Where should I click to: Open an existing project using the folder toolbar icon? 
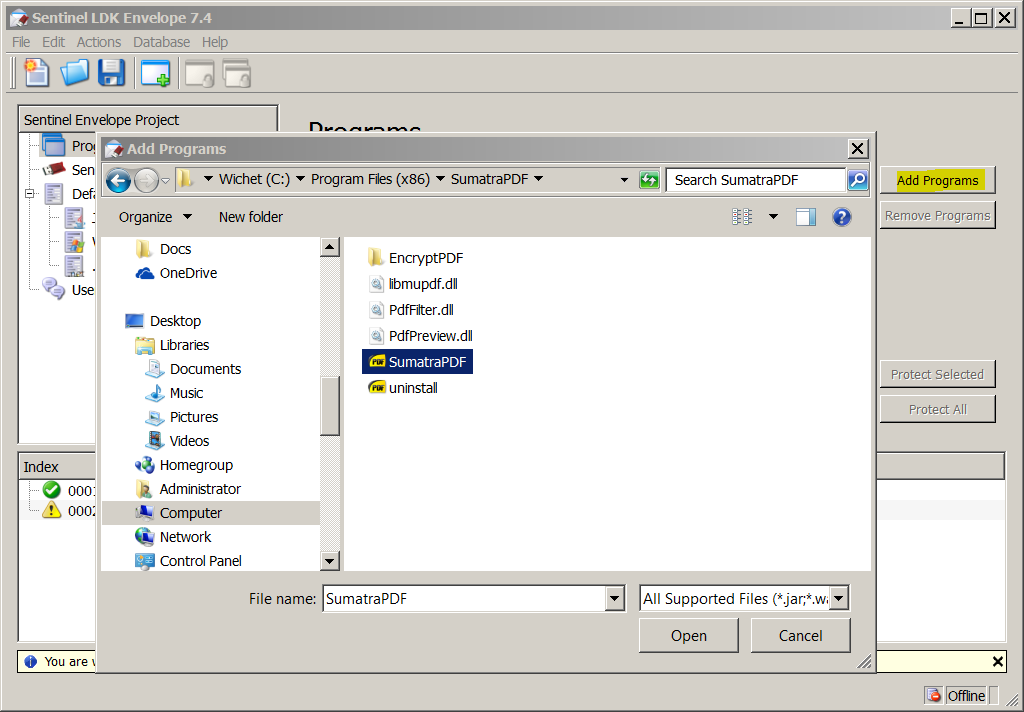coord(73,72)
